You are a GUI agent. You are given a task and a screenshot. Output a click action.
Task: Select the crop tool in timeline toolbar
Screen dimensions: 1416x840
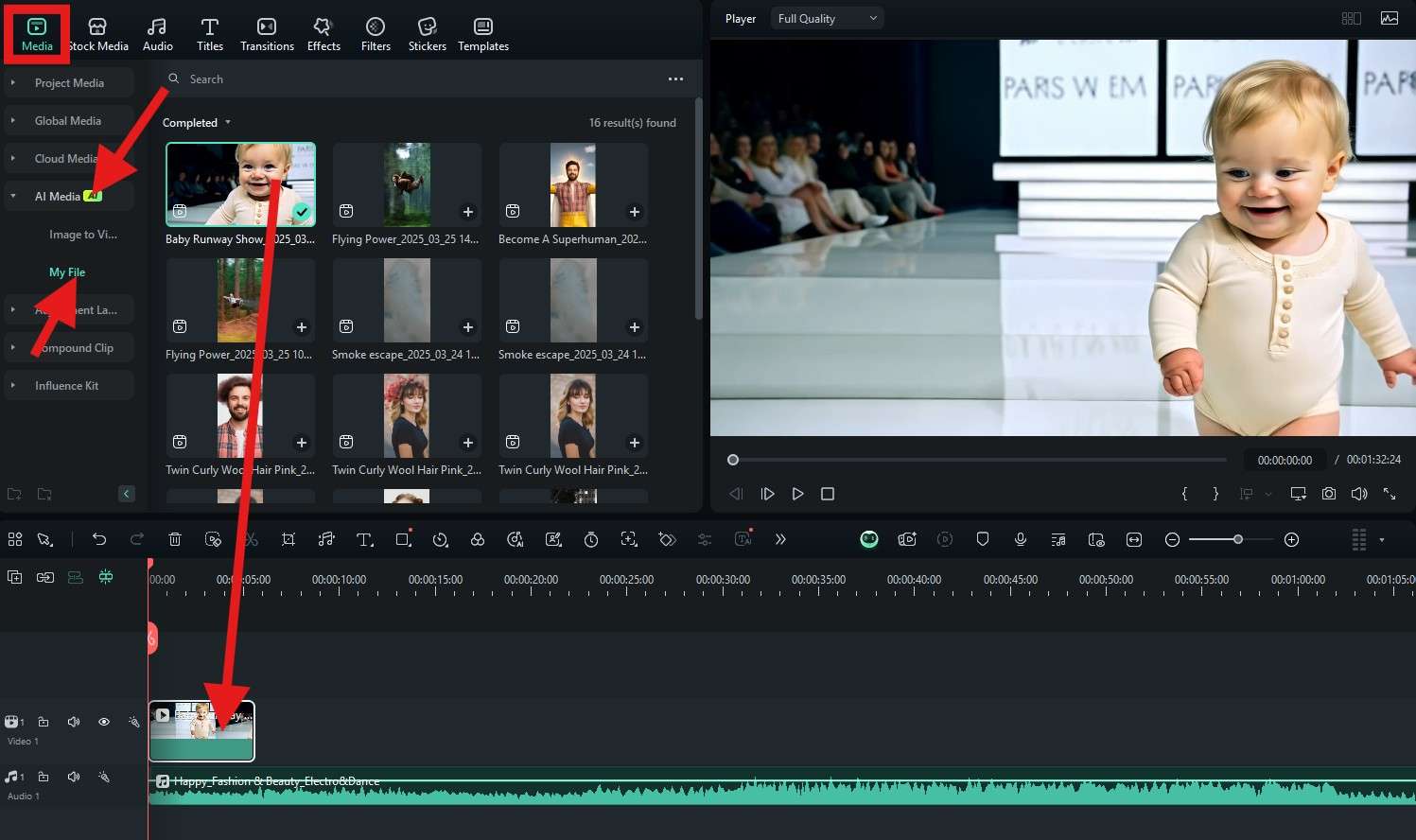288,539
